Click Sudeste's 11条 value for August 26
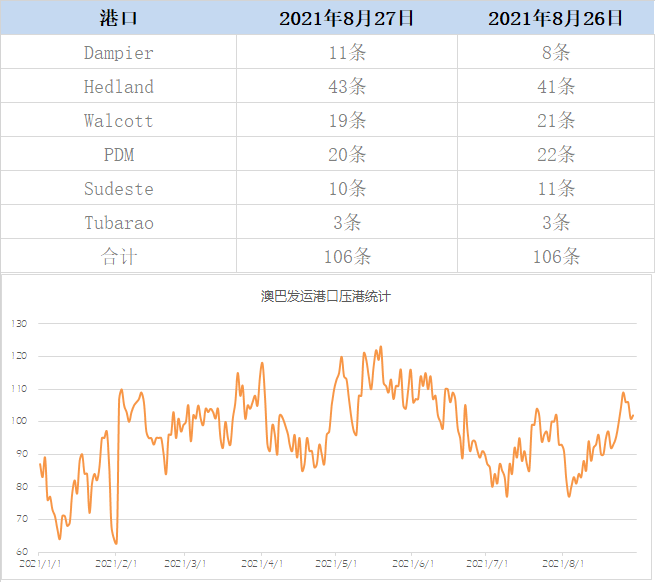This screenshot has width=655, height=582. (556, 189)
